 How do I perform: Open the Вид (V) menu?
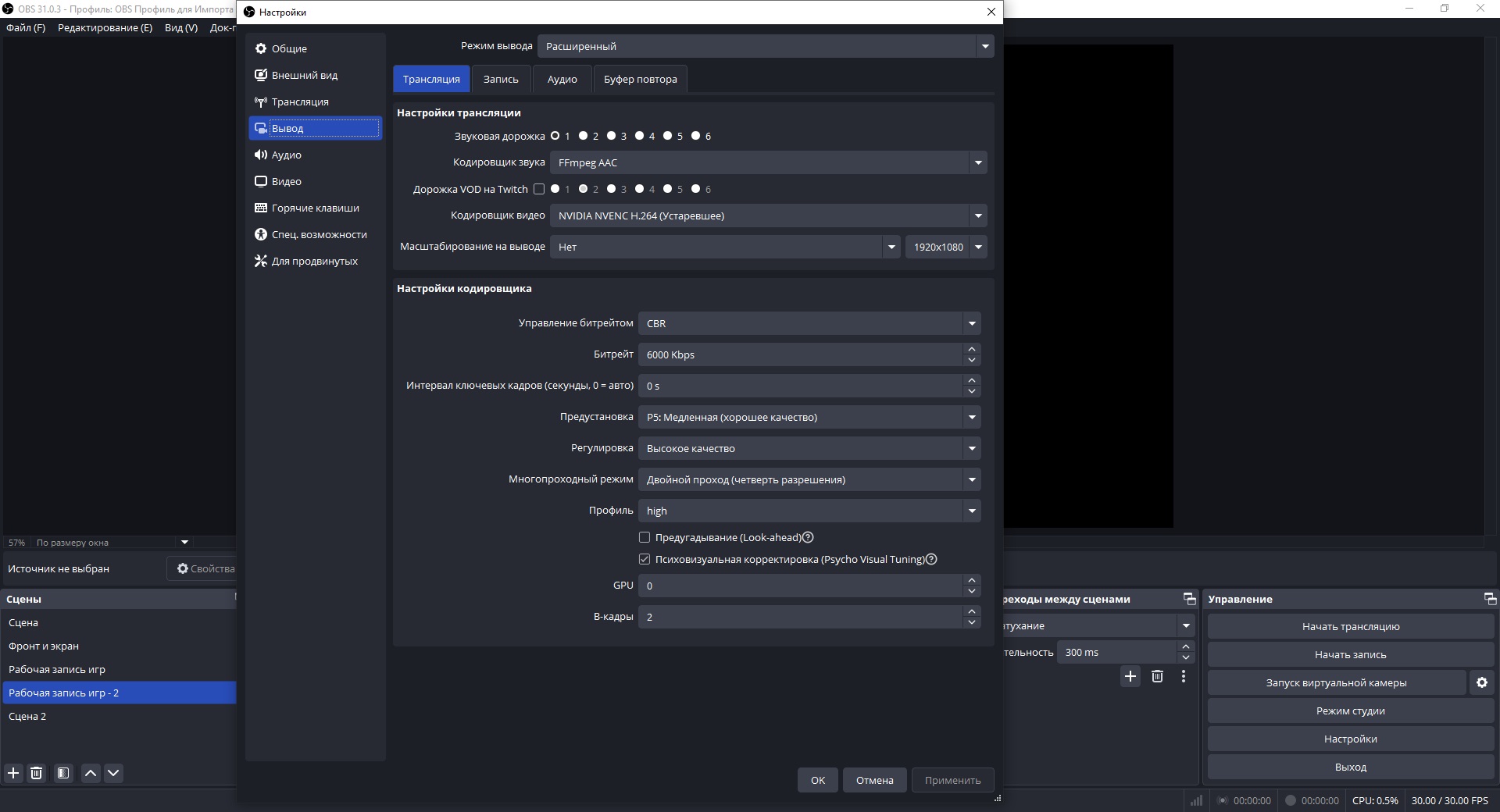pyautogui.click(x=181, y=27)
